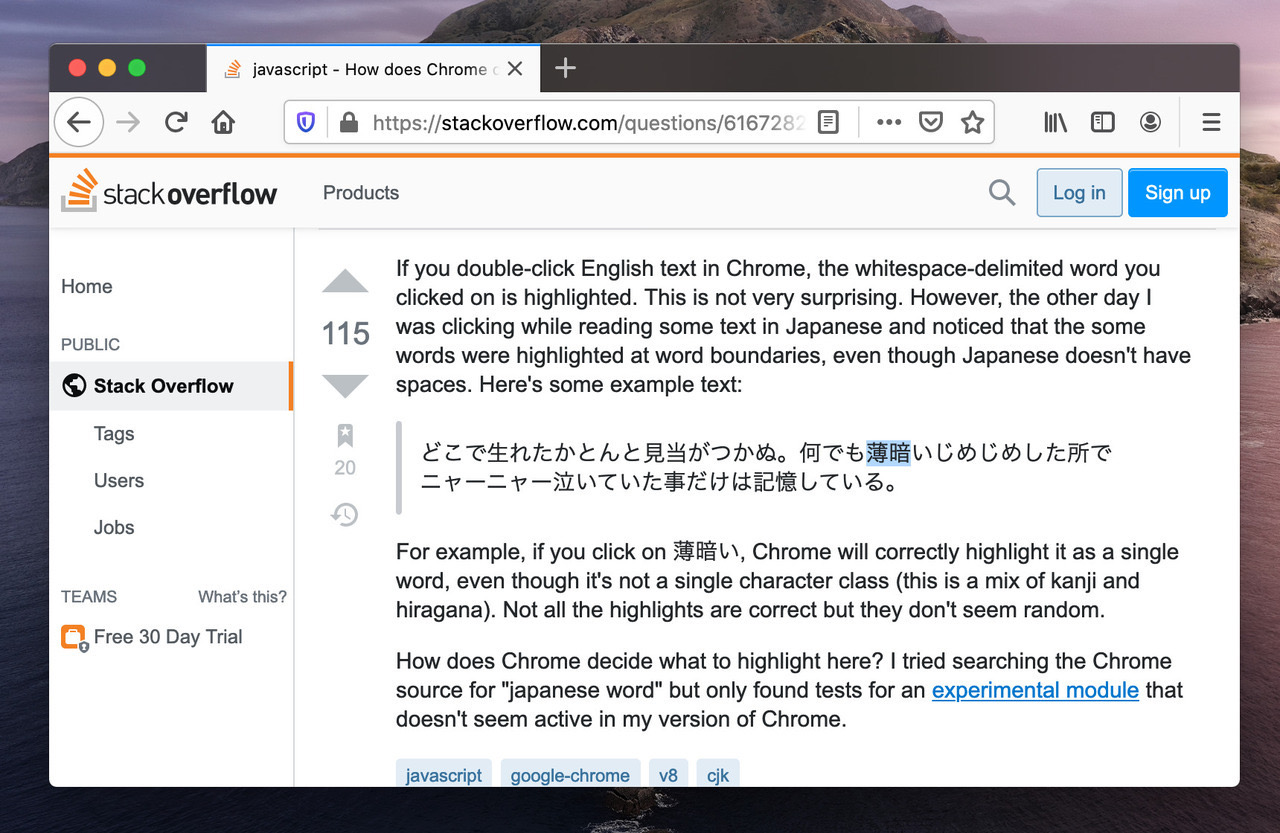Open the Library bookmarks panel
1280x833 pixels.
1055,122
